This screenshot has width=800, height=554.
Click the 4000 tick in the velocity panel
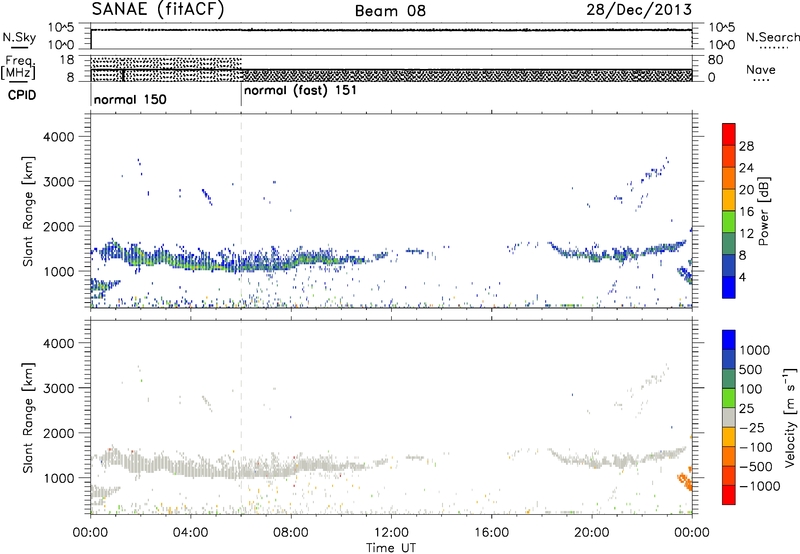pos(59,343)
